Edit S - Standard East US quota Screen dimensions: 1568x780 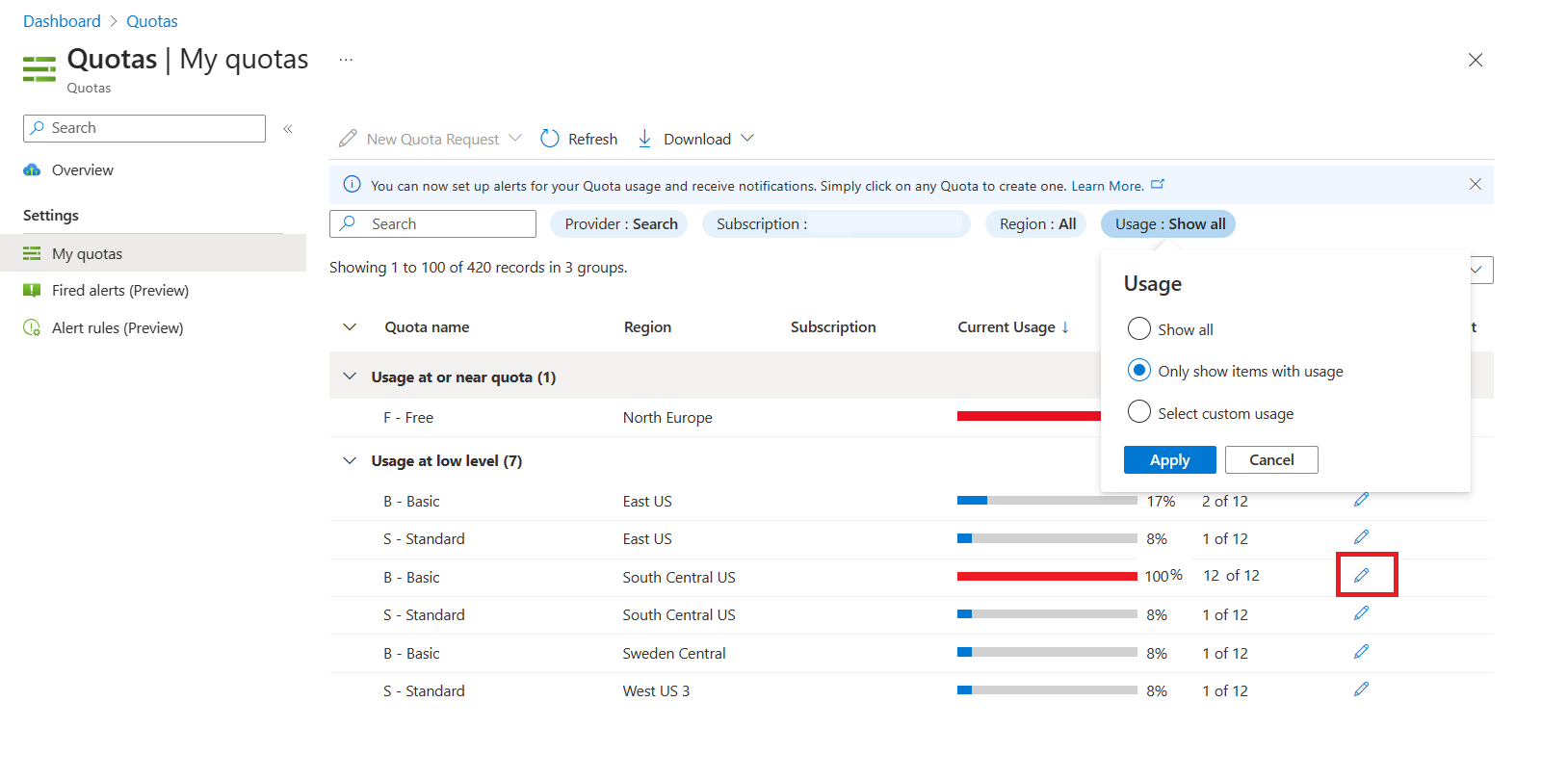pos(1361,536)
